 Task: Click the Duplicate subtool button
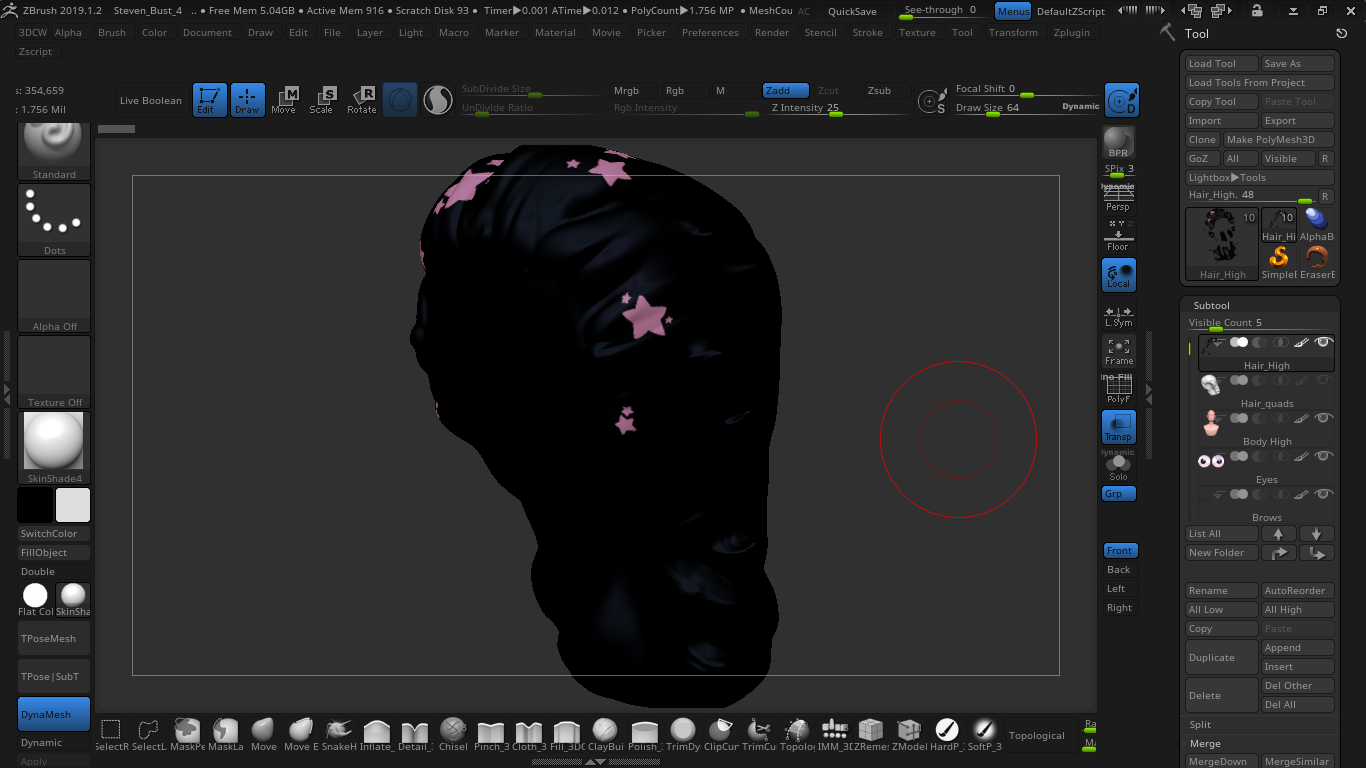pyautogui.click(x=1221, y=657)
